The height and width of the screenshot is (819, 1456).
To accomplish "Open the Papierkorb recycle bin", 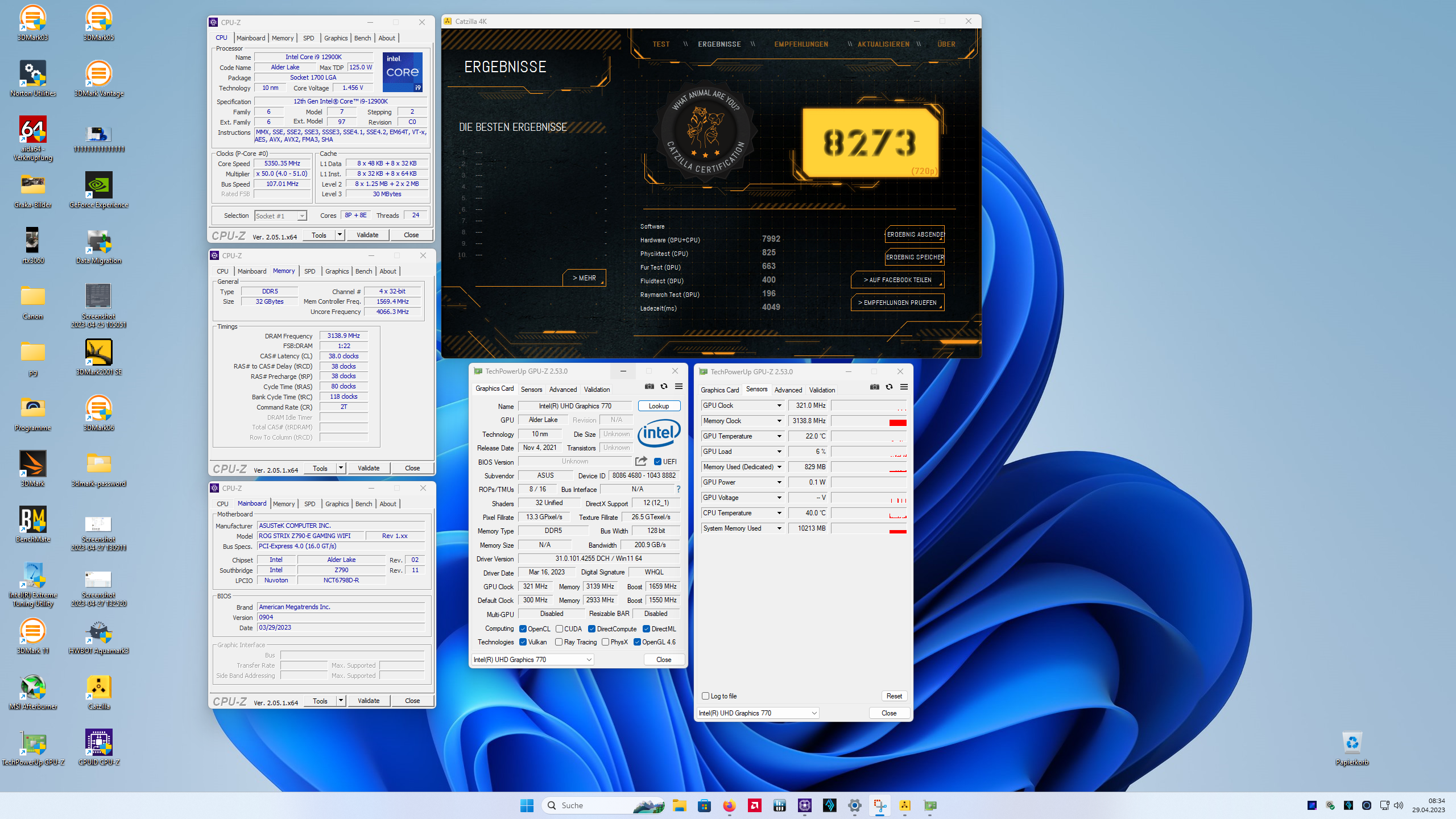I will click(1352, 747).
